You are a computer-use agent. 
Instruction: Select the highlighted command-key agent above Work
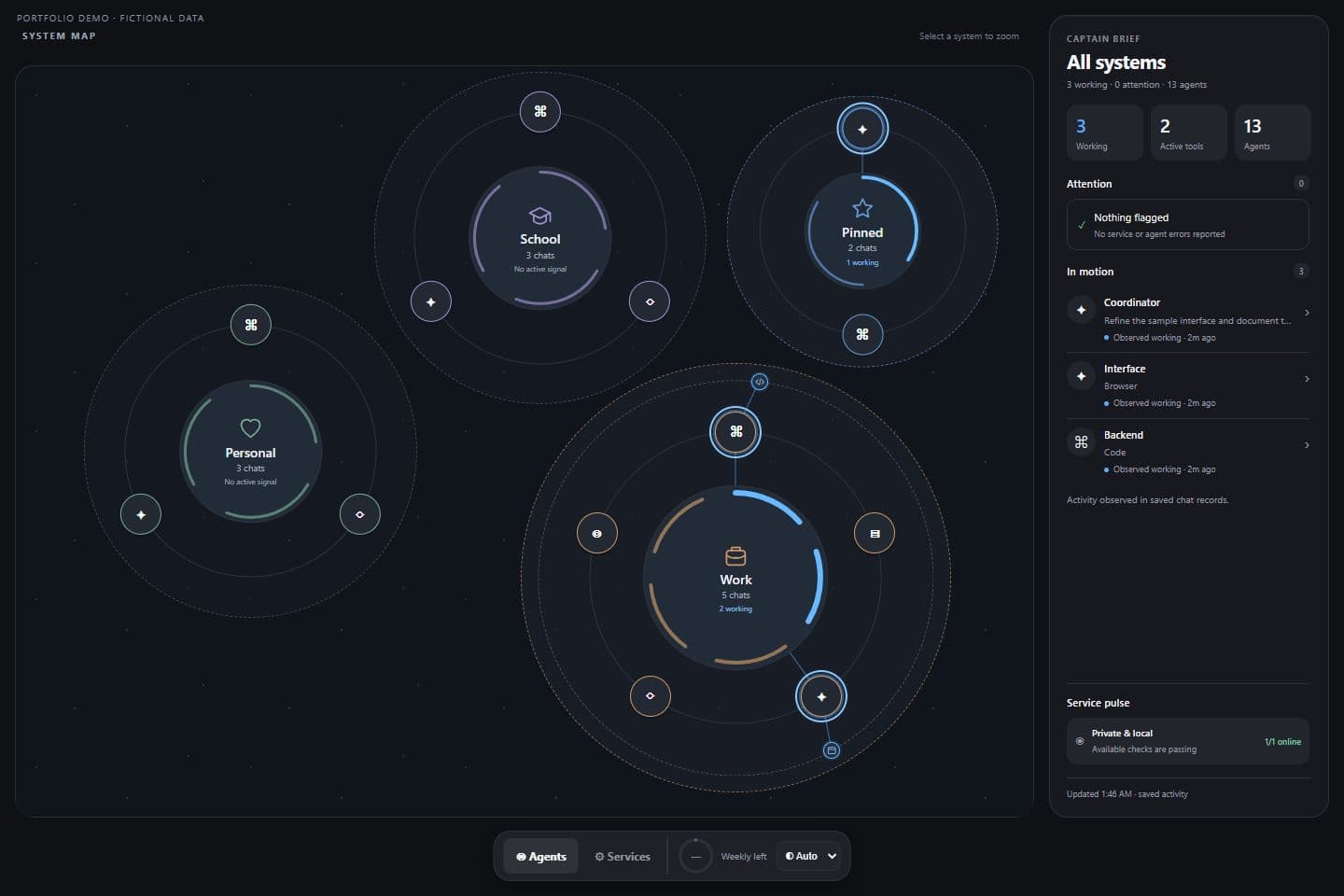pyautogui.click(x=735, y=431)
